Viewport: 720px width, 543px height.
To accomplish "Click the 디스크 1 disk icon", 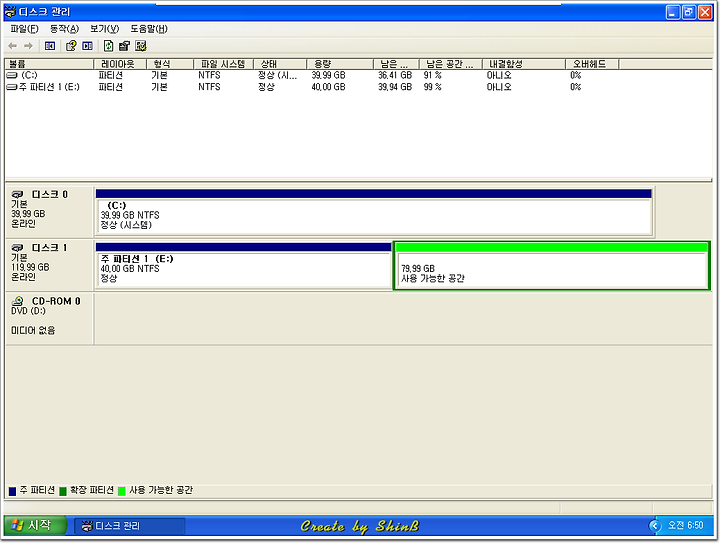I will click(17, 248).
